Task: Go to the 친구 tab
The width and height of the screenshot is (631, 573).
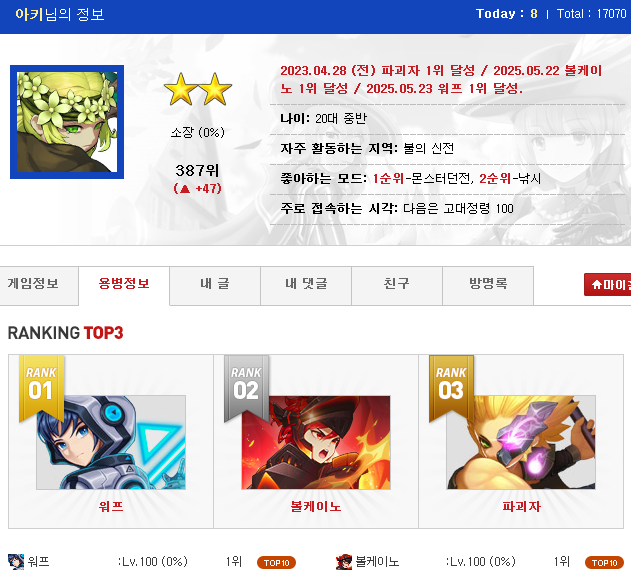Action: pos(397,285)
